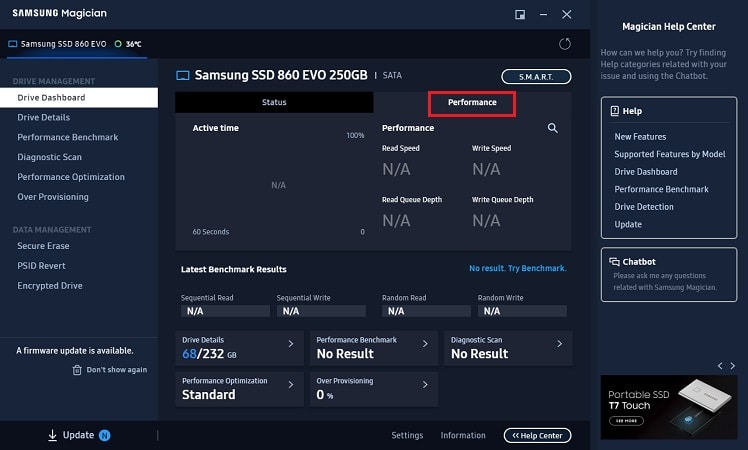
Task: Open Supported Features by Model help topic
Action: [x=670, y=154]
